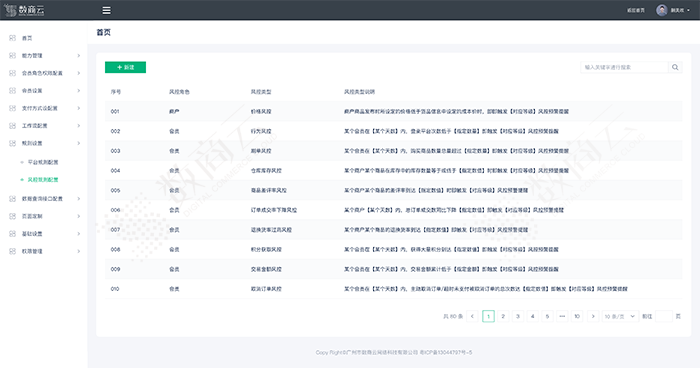Screen dimensions: 700x368
Task: Open 能力管理 menu label
Action: pos(32,55)
